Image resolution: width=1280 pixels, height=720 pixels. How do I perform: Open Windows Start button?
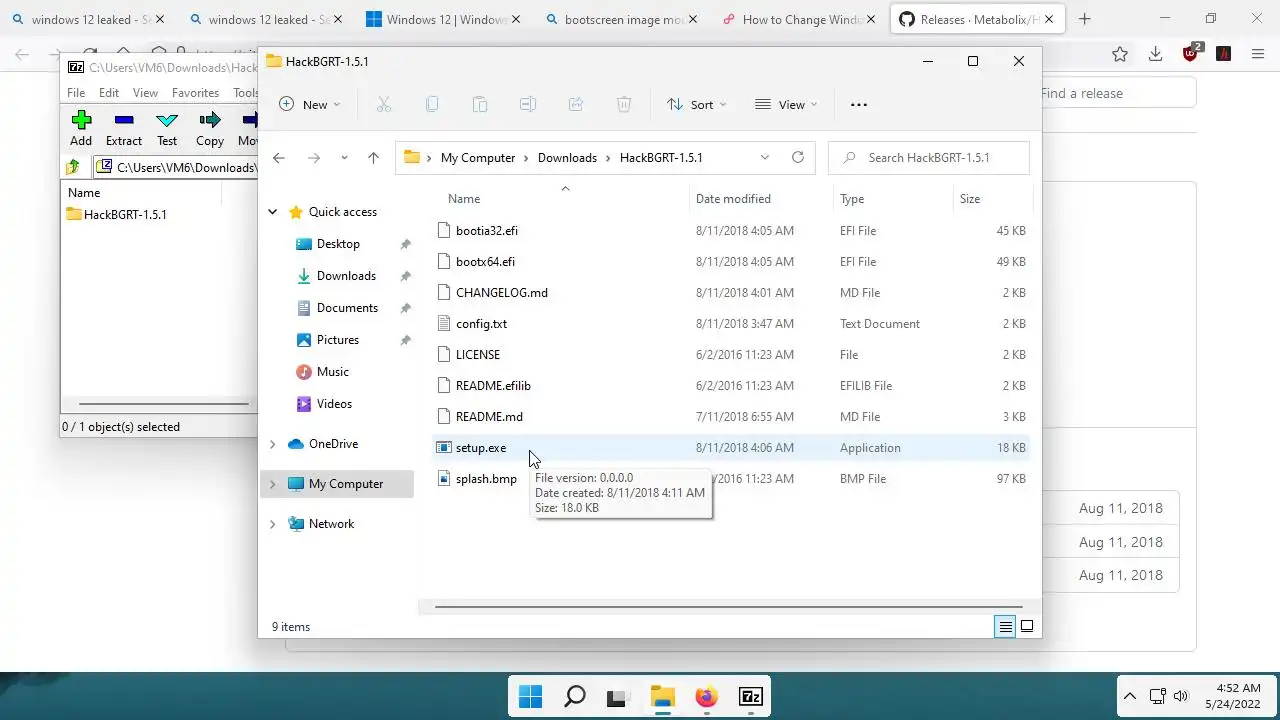click(x=530, y=697)
